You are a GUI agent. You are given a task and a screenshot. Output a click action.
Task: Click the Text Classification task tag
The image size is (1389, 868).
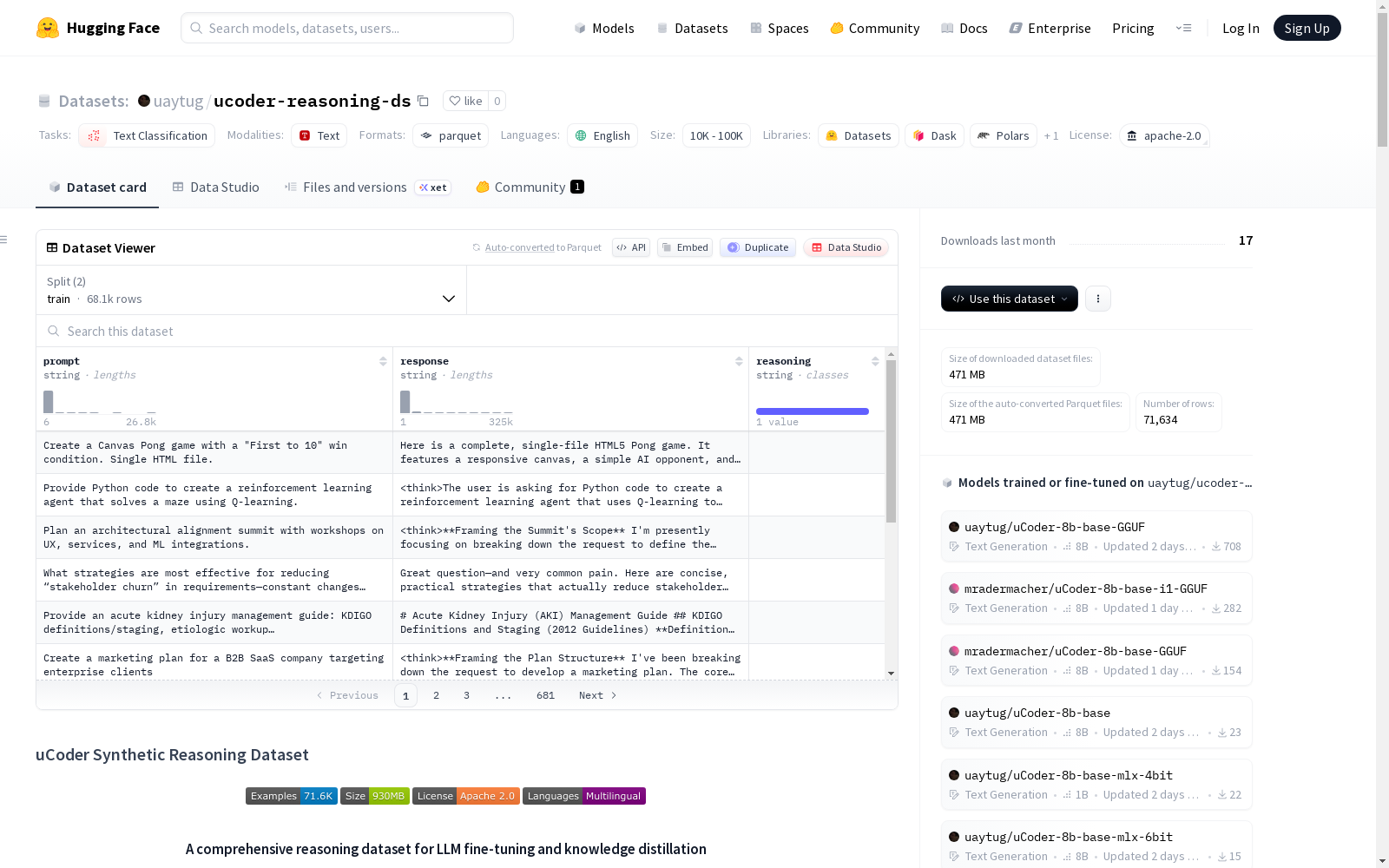tap(147, 135)
